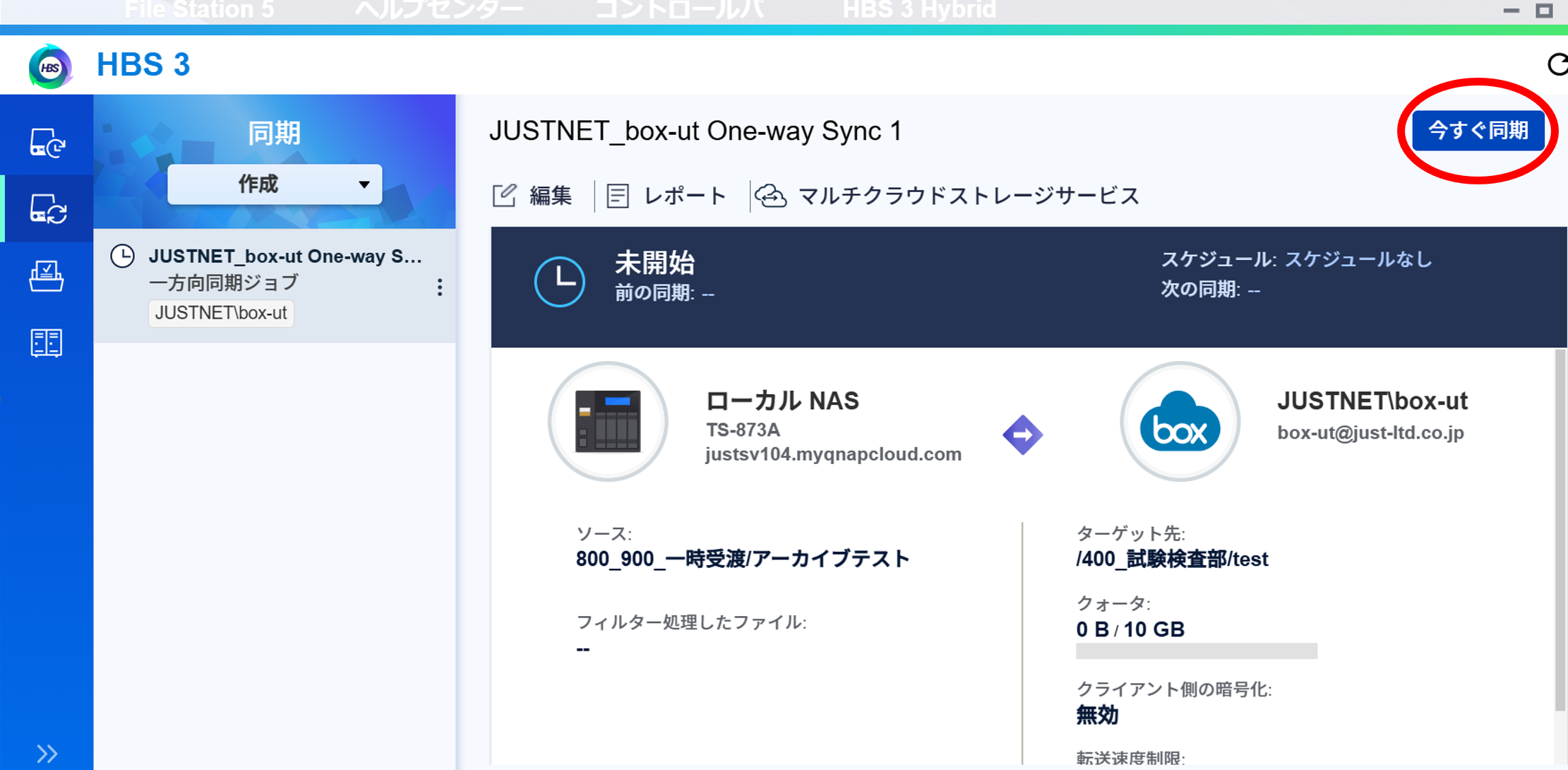1568x770 pixels.
Task: Open マルチクラウドストレージサービス
Action: tap(947, 196)
